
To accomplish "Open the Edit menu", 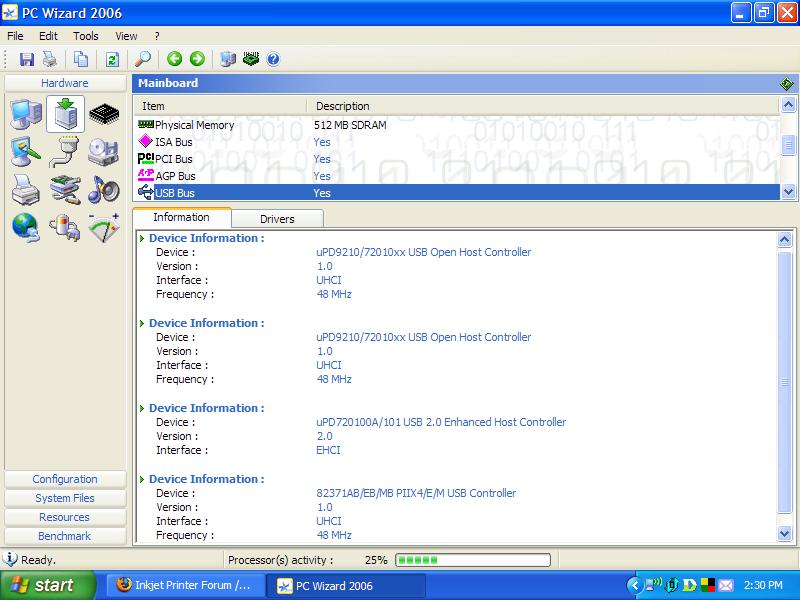I will click(48, 36).
